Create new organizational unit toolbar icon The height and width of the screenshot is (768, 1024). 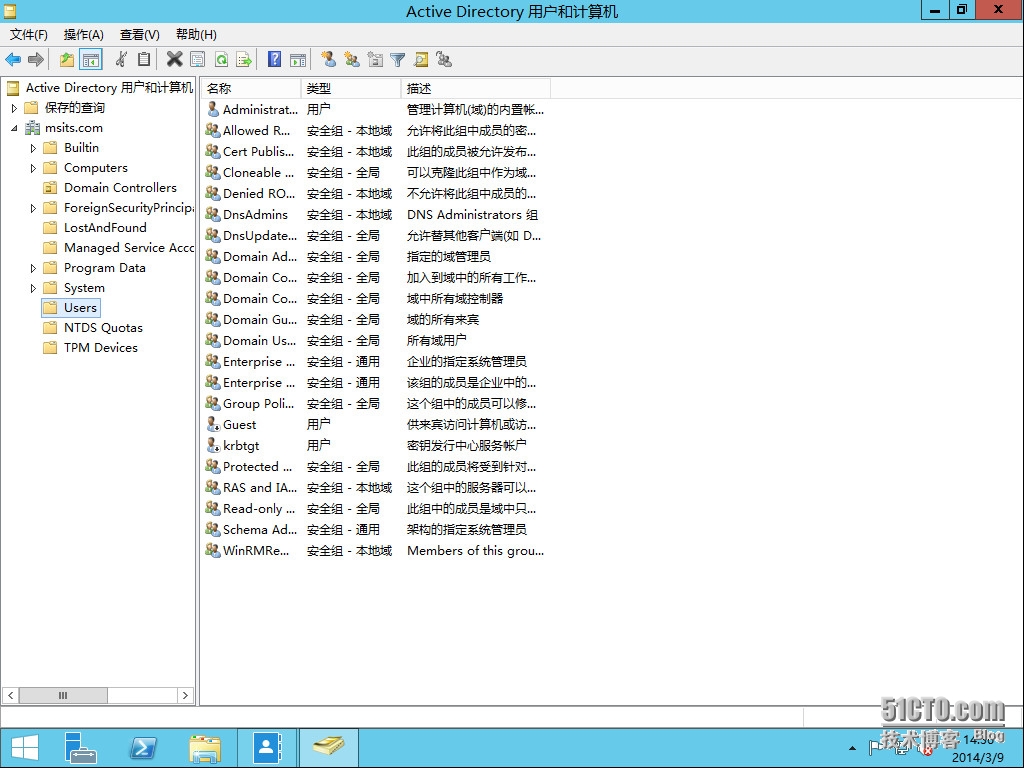[375, 60]
